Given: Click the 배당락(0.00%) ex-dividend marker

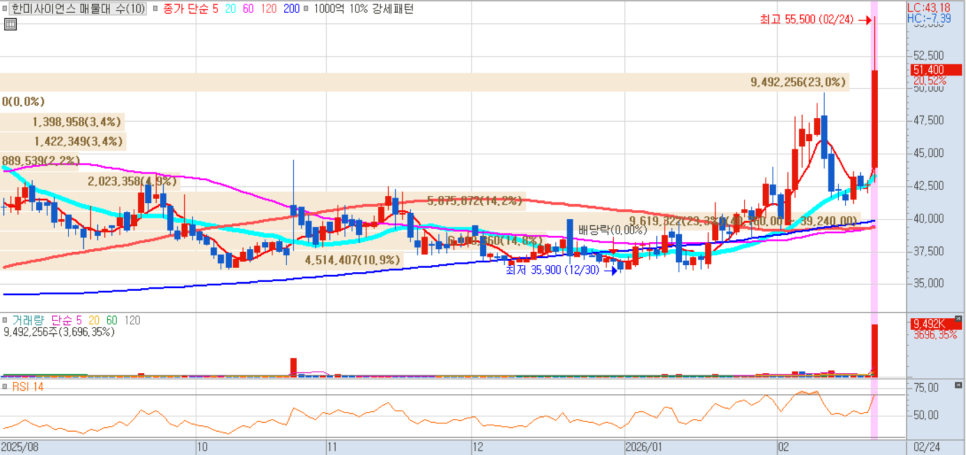Looking at the screenshot, I should pyautogui.click(x=612, y=230).
